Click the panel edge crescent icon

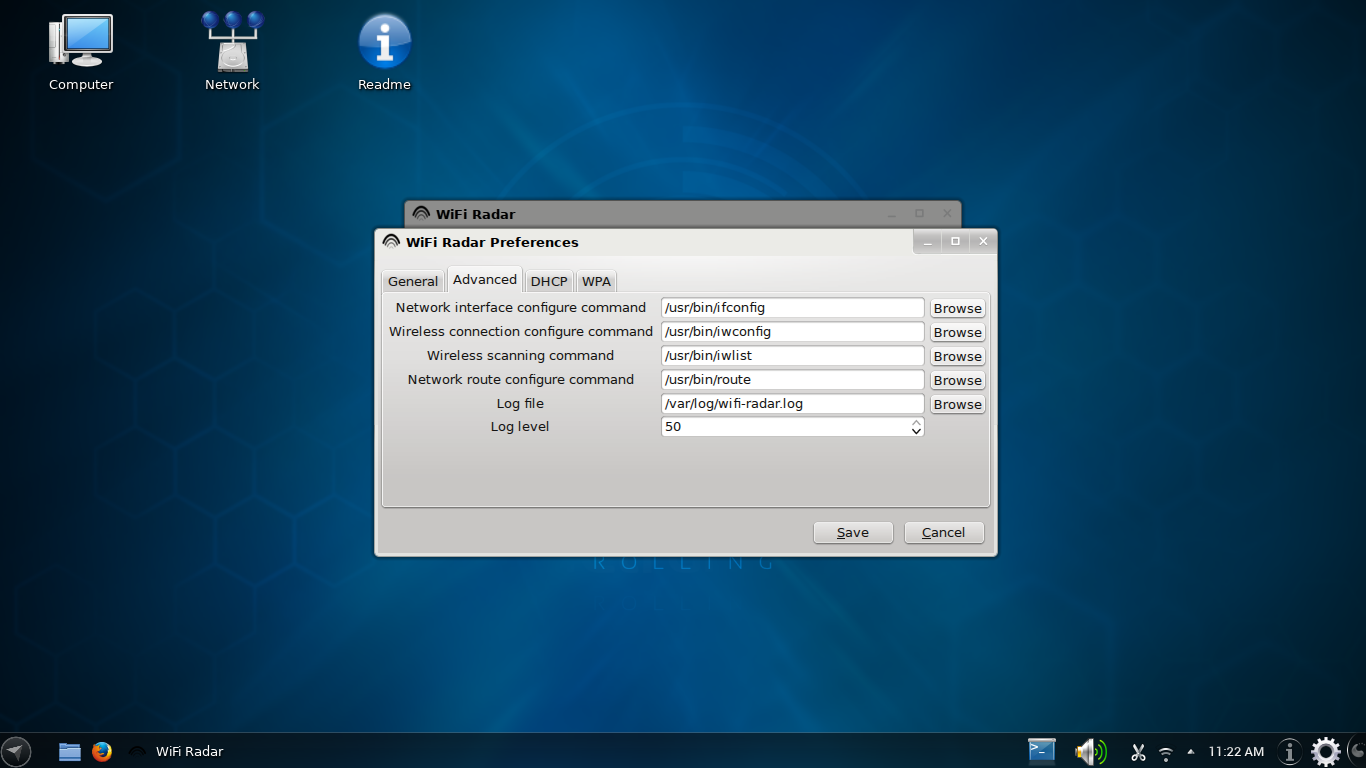[1357, 751]
